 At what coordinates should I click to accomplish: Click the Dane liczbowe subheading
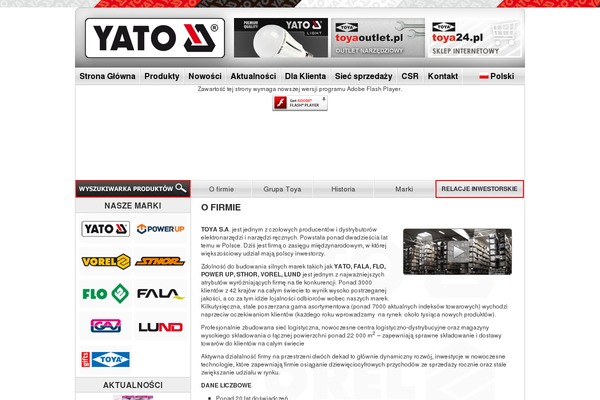[x=226, y=385]
